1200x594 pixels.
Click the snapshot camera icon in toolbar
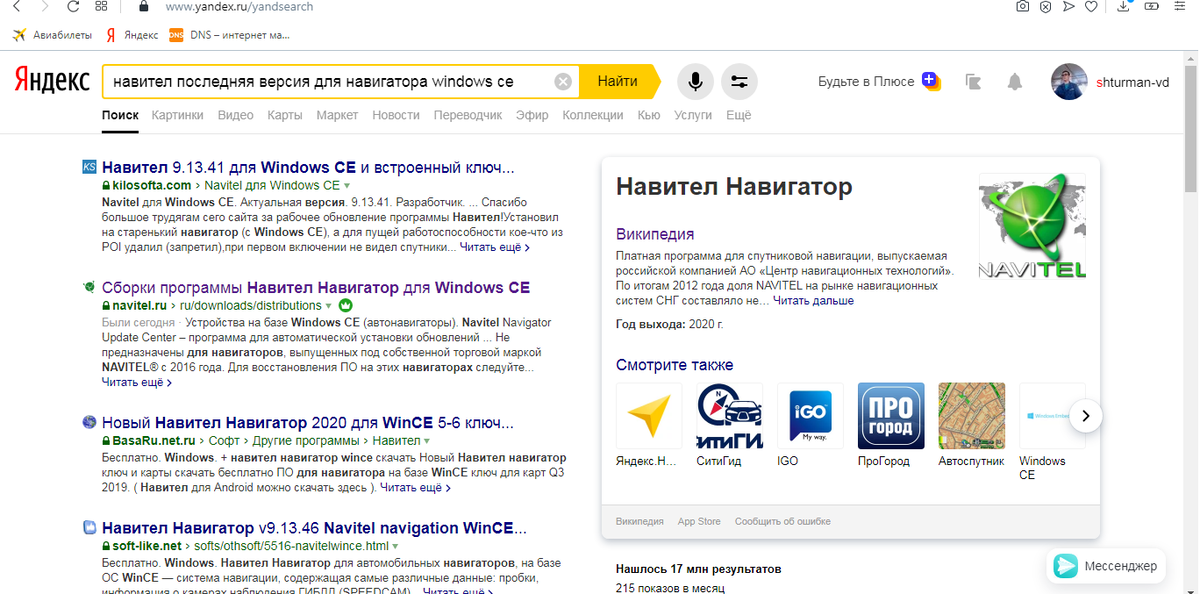[1023, 6]
